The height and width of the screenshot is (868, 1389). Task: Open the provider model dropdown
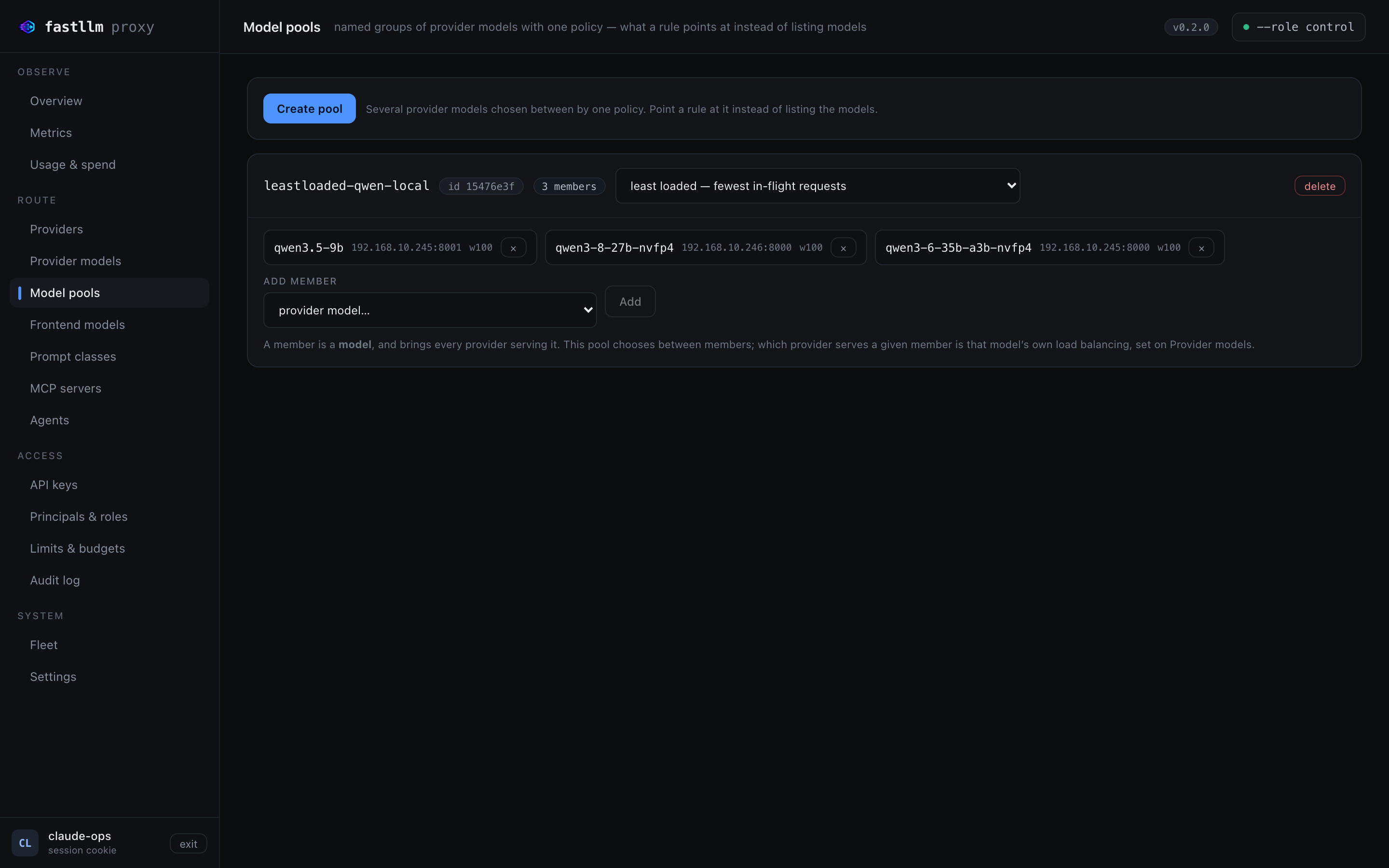pyautogui.click(x=430, y=310)
